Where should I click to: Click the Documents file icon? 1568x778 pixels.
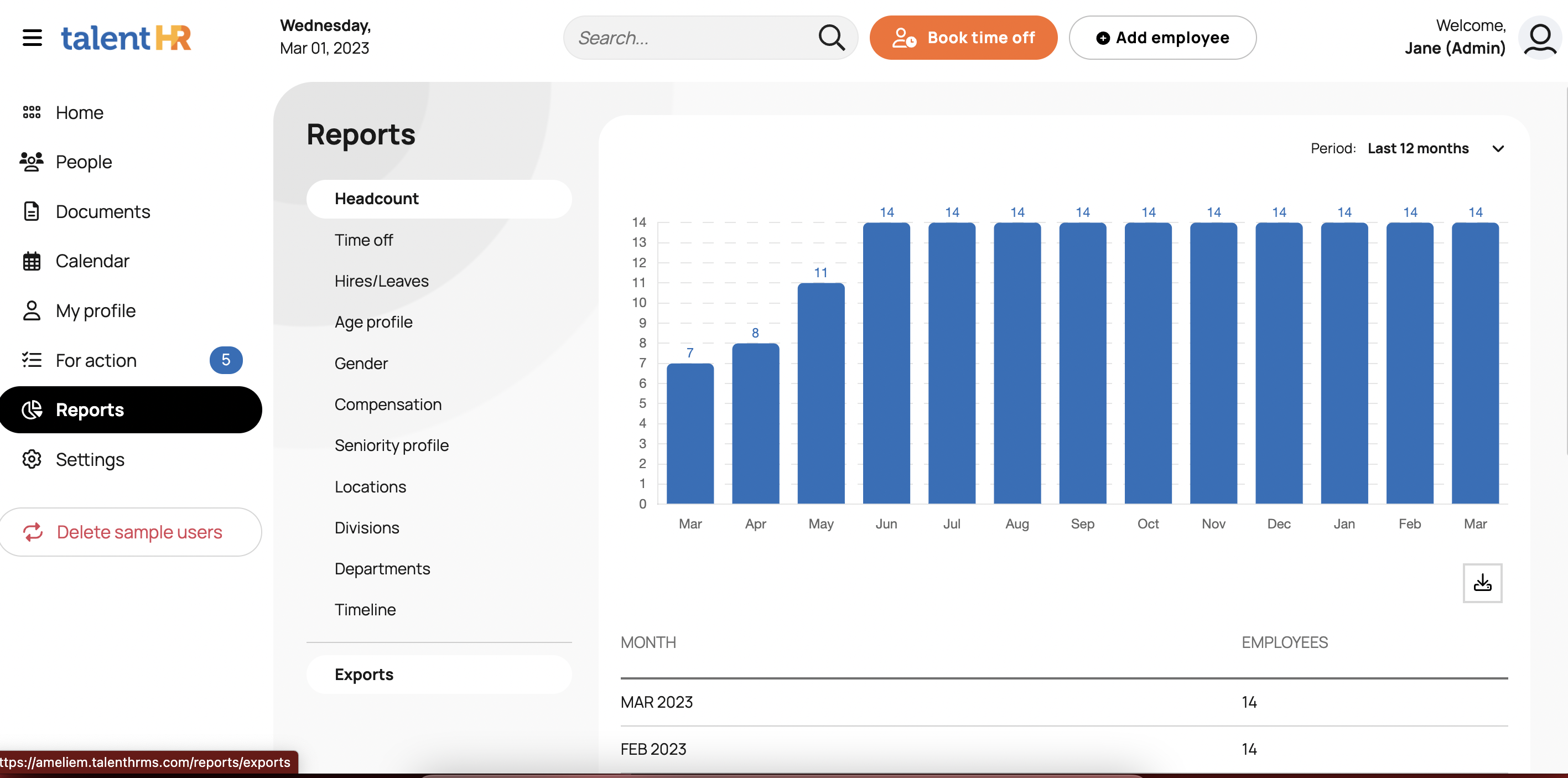[32, 211]
